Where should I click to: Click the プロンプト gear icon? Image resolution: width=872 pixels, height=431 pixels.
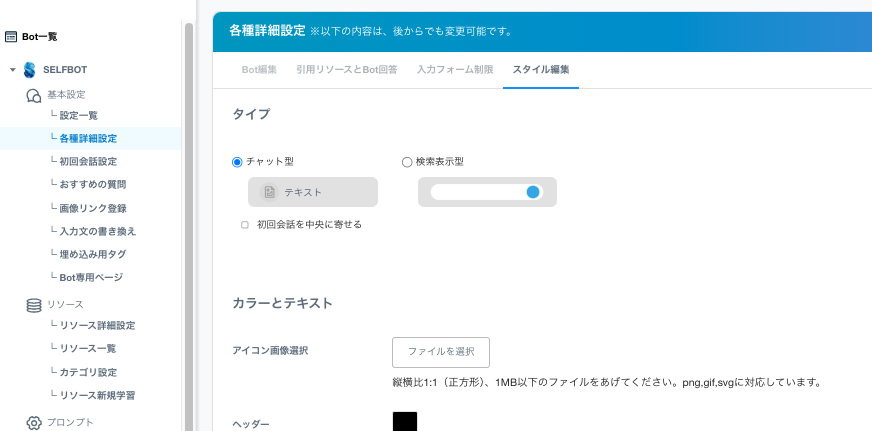(33, 423)
